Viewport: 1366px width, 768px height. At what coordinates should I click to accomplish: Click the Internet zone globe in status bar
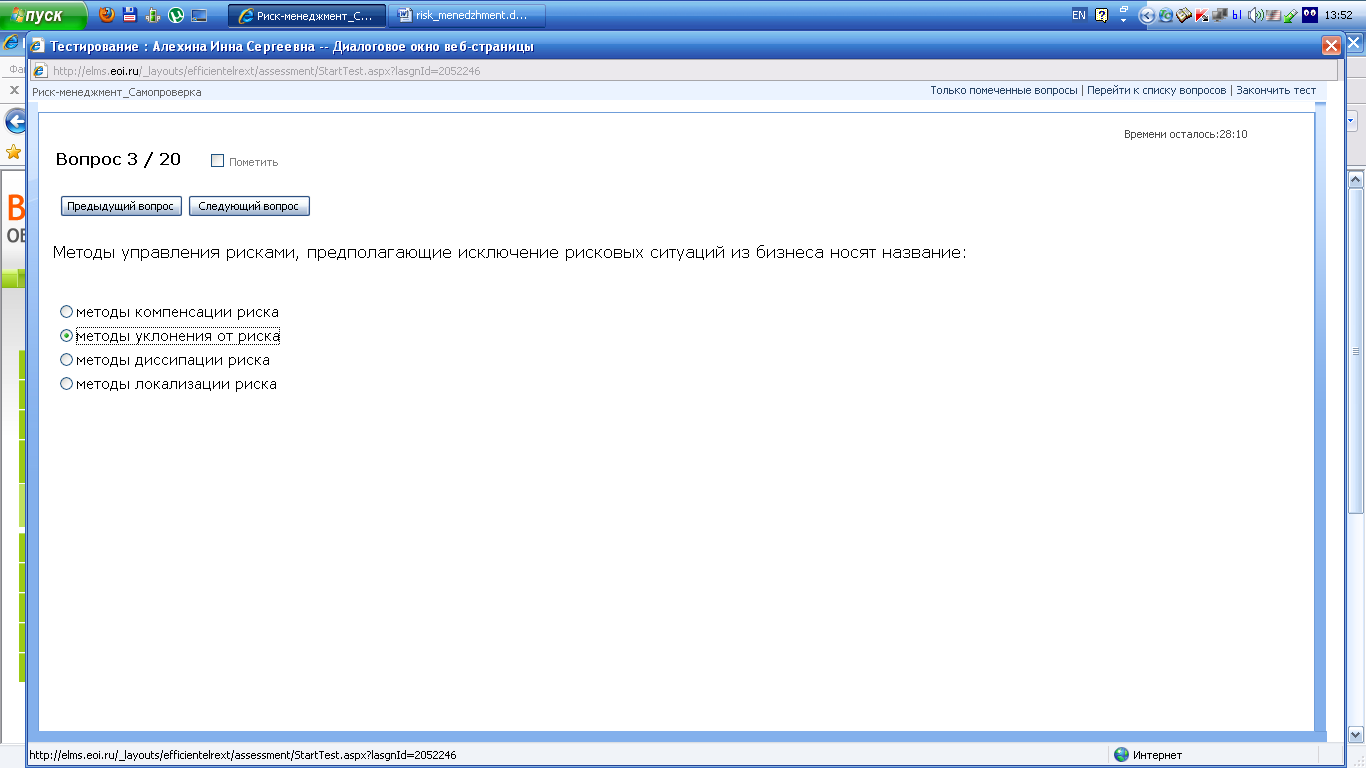1121,755
